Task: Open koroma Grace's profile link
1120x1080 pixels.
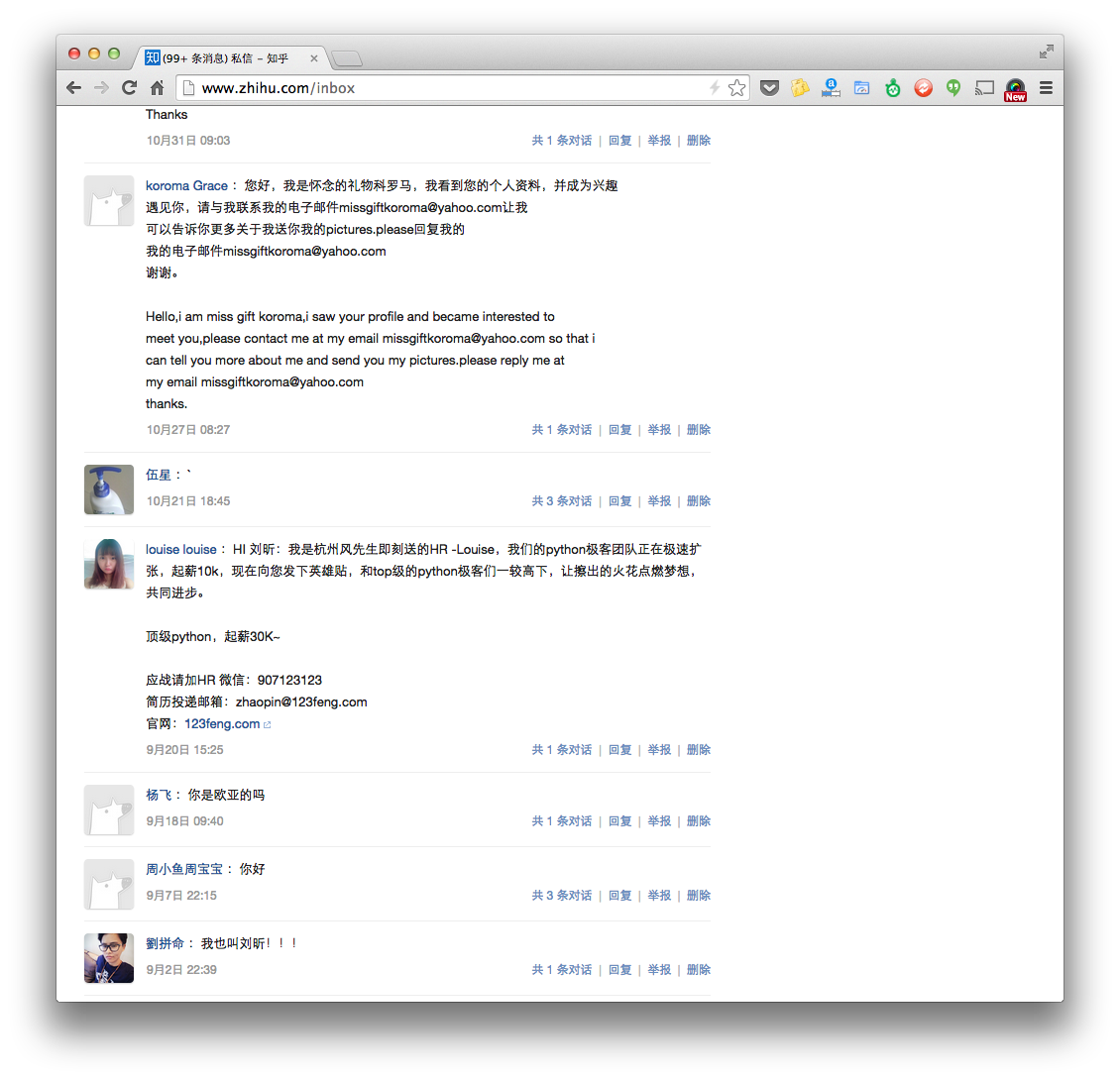Action: pos(186,185)
